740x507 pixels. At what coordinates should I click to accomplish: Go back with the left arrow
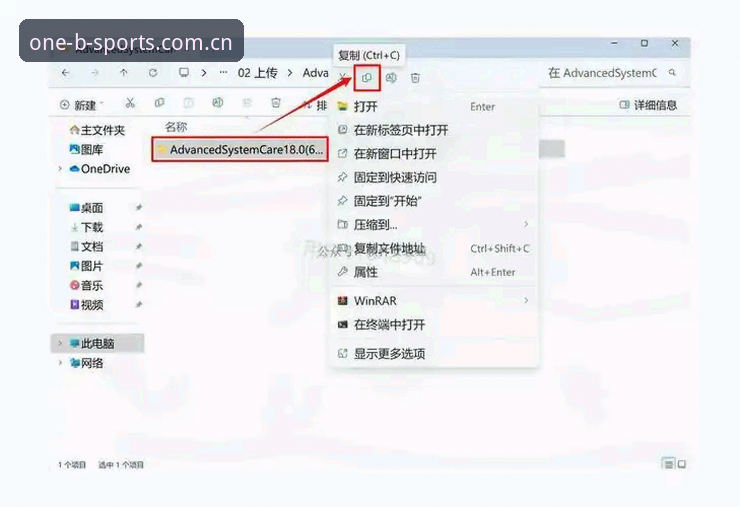(x=65, y=73)
